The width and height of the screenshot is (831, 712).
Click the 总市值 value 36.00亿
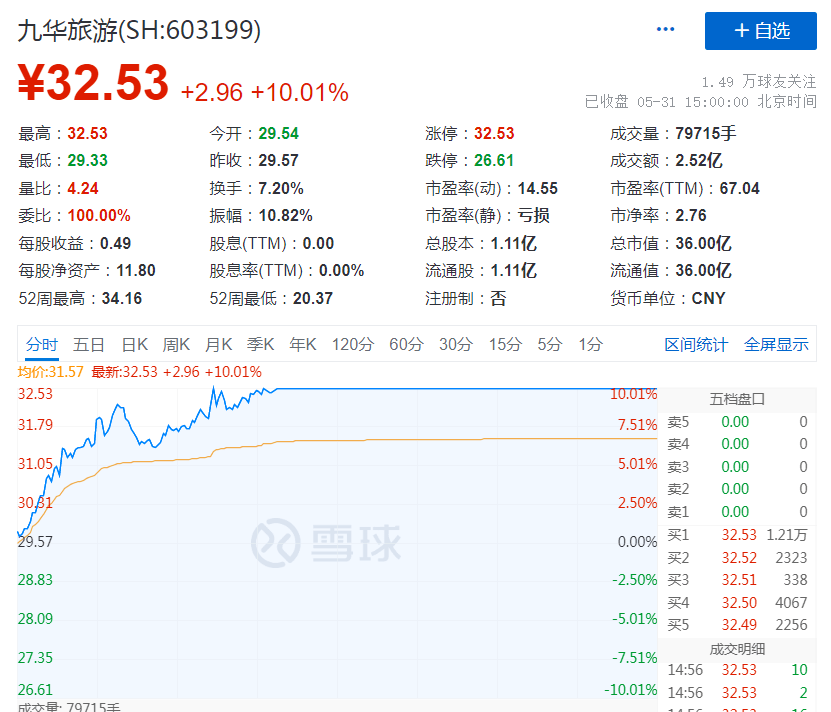704,243
